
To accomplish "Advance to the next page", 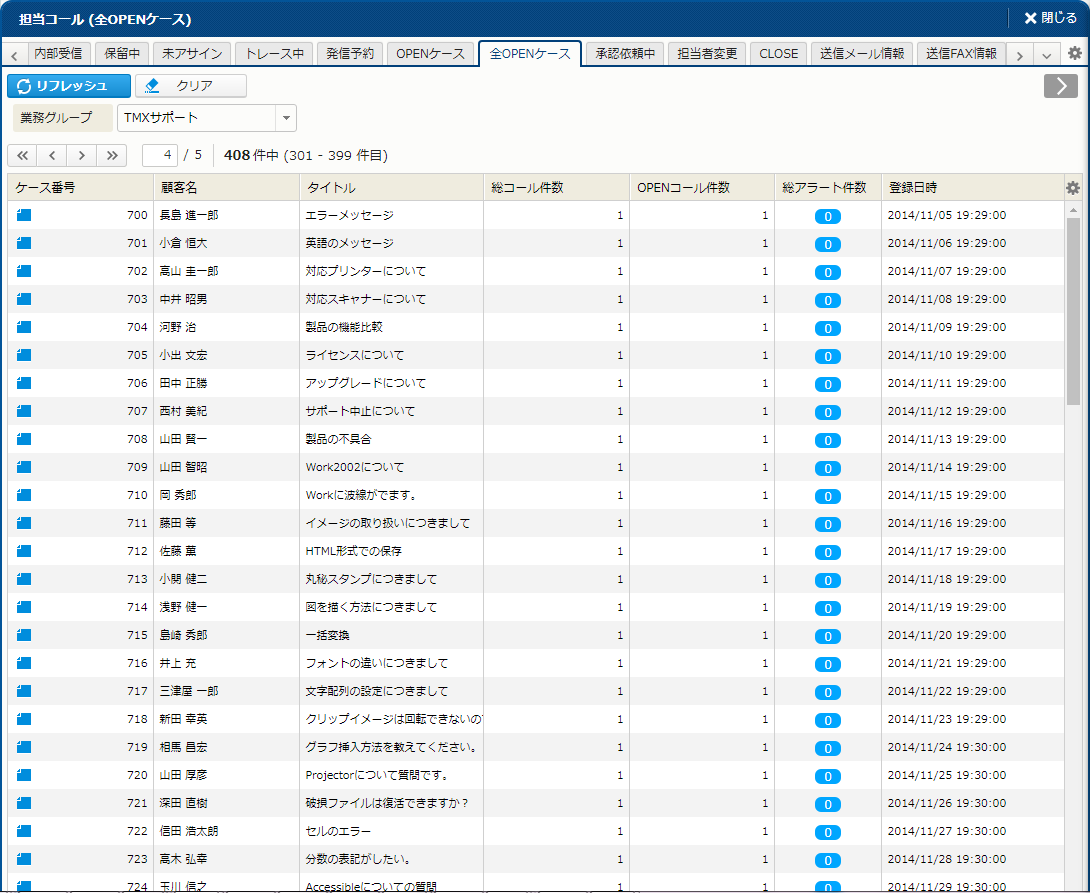I will pyautogui.click(x=82, y=155).
